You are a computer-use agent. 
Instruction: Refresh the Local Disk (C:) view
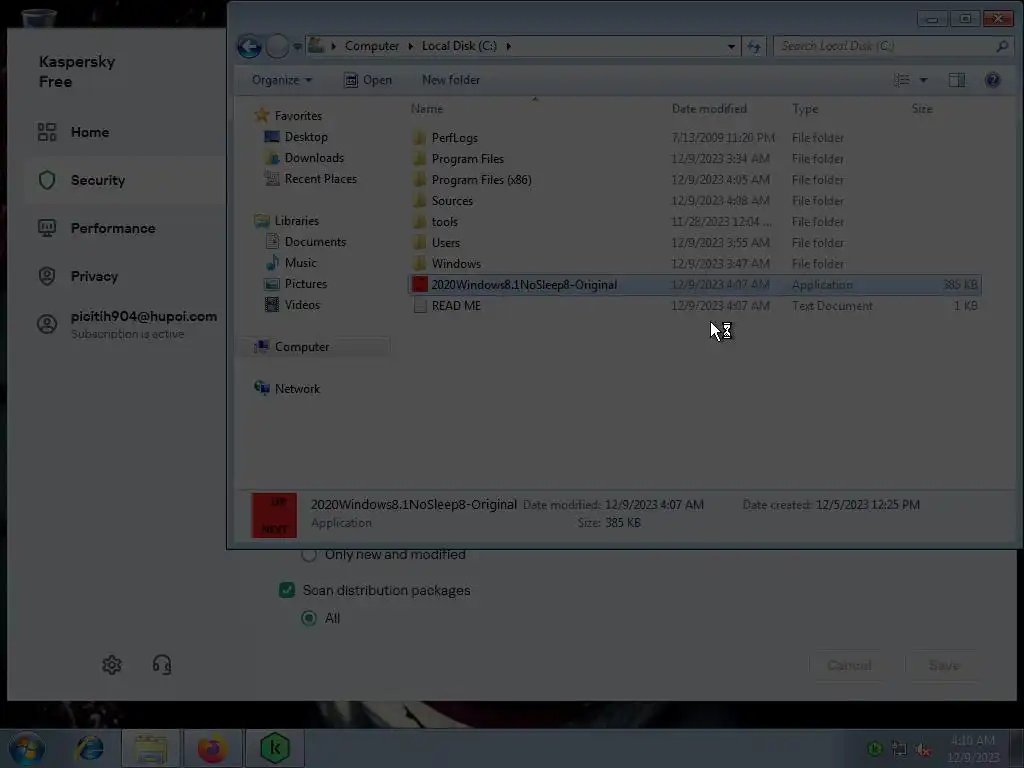[754, 46]
